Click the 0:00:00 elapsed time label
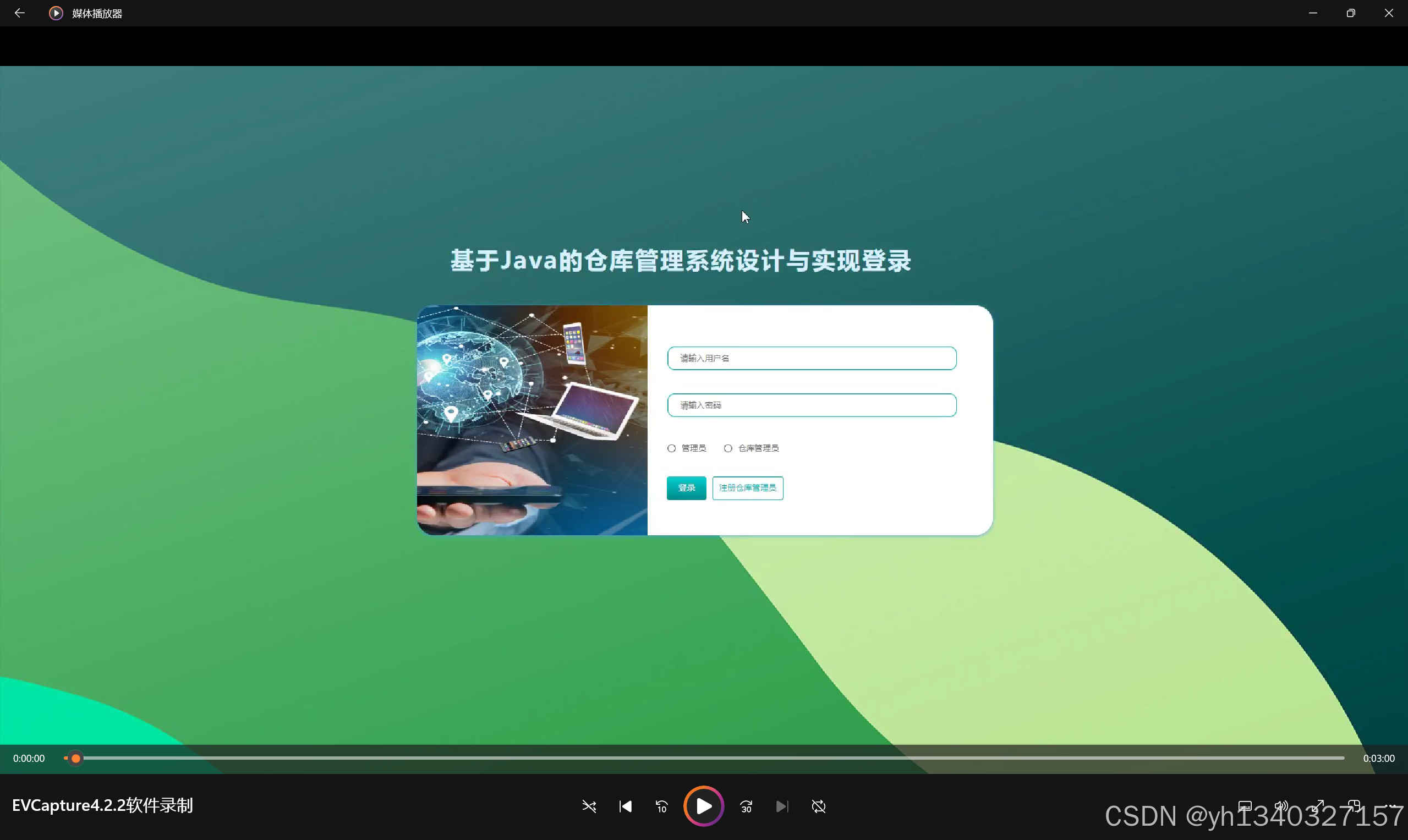Image resolution: width=1408 pixels, height=840 pixels. 29,758
